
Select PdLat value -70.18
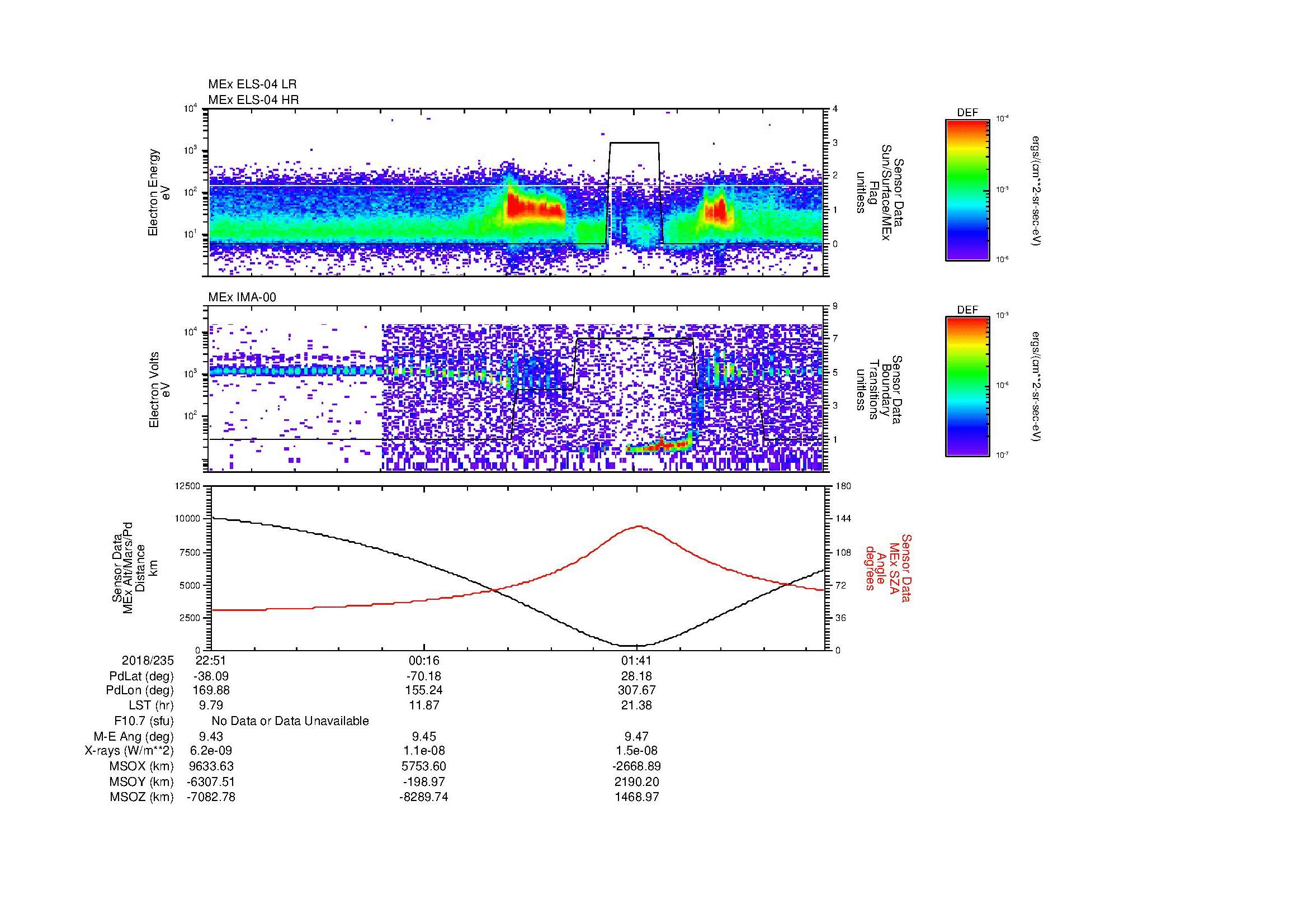(x=424, y=676)
